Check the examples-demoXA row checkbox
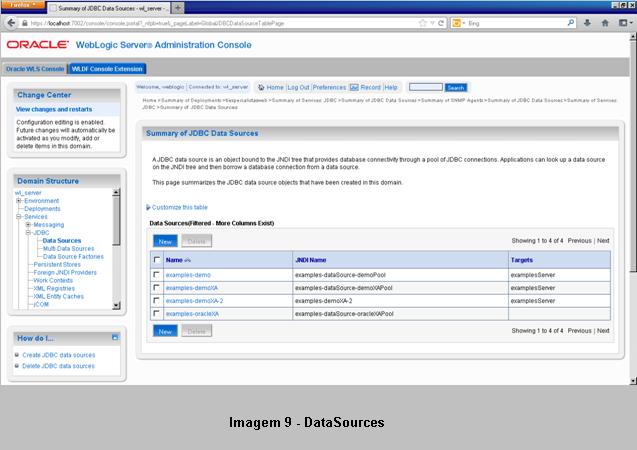Screen dimensions: 637x450 (x=156, y=288)
